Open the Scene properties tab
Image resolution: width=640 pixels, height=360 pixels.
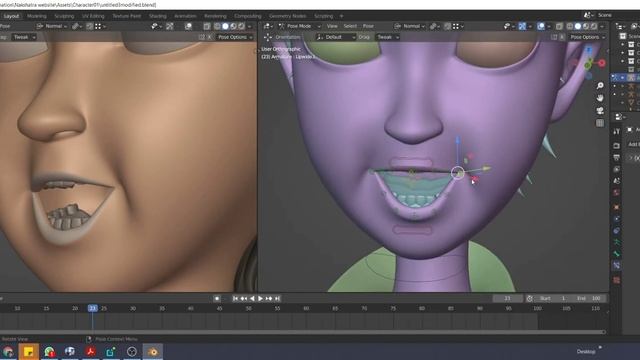pyautogui.click(x=616, y=181)
